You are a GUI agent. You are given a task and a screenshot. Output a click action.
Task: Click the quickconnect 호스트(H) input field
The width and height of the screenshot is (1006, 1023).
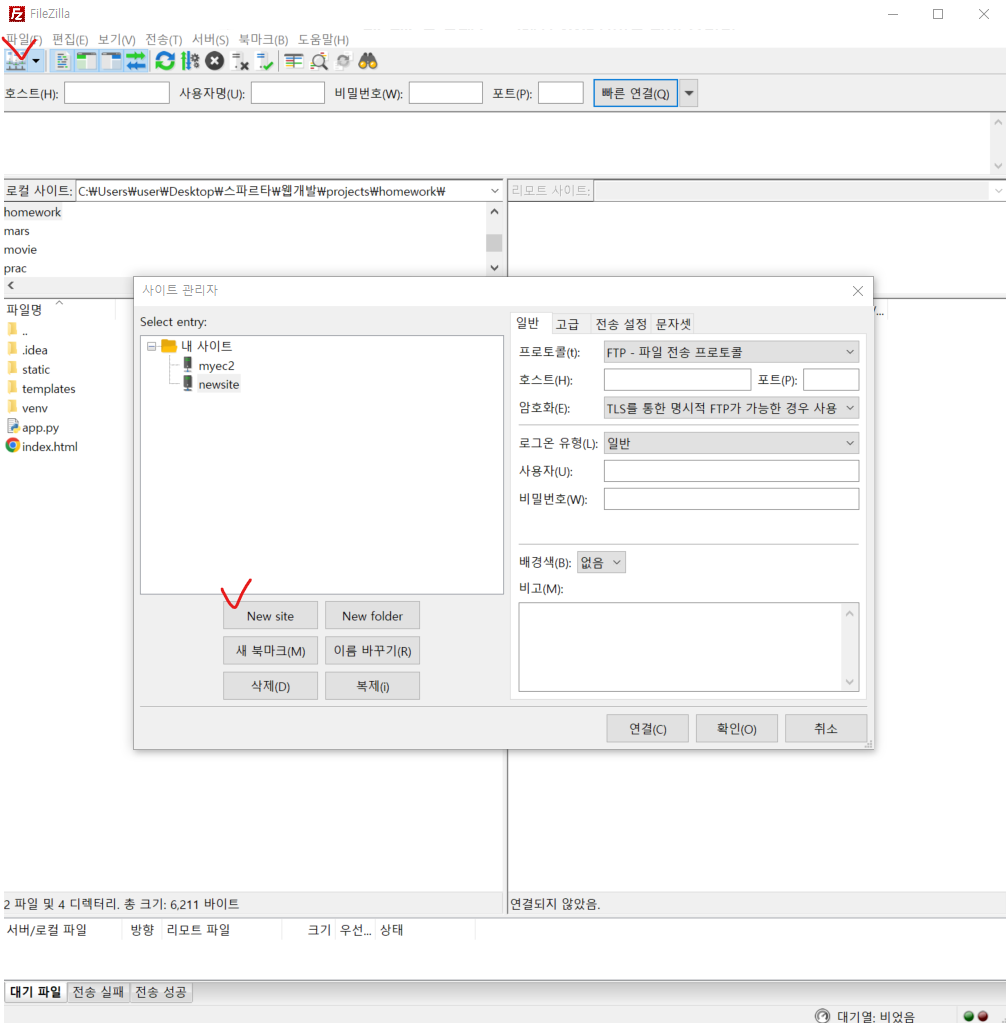tap(117, 93)
